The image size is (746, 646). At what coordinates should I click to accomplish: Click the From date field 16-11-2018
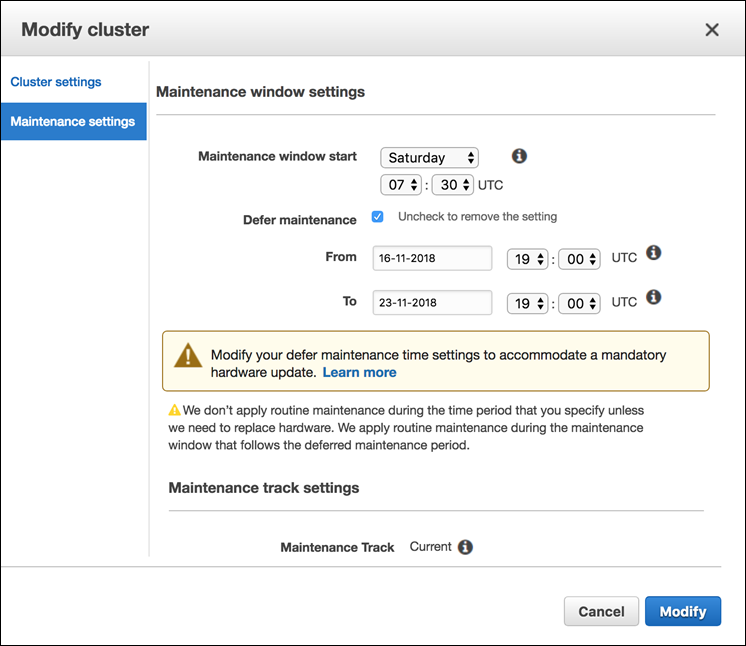point(432,258)
